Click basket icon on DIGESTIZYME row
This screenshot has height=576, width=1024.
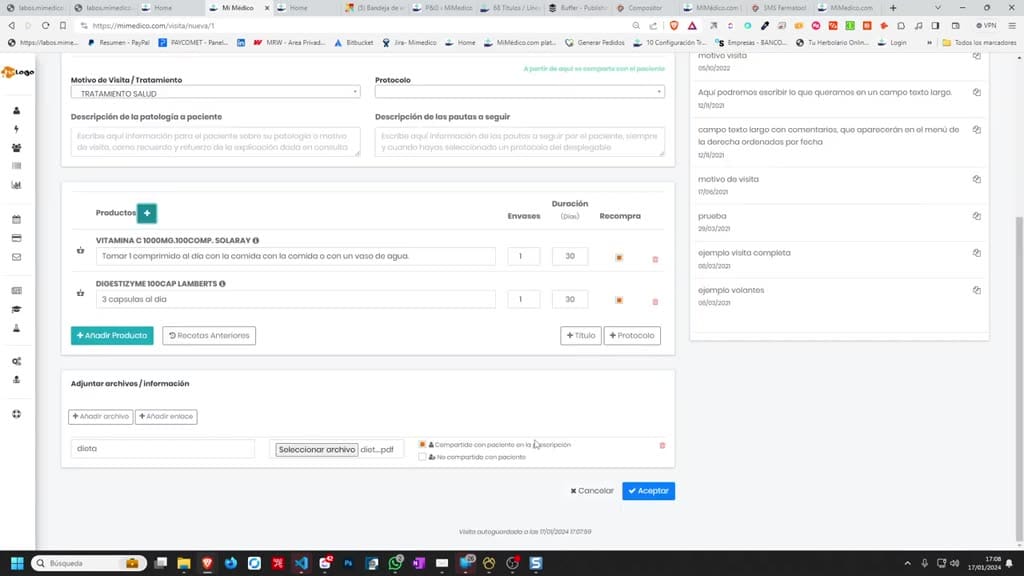coord(80,293)
